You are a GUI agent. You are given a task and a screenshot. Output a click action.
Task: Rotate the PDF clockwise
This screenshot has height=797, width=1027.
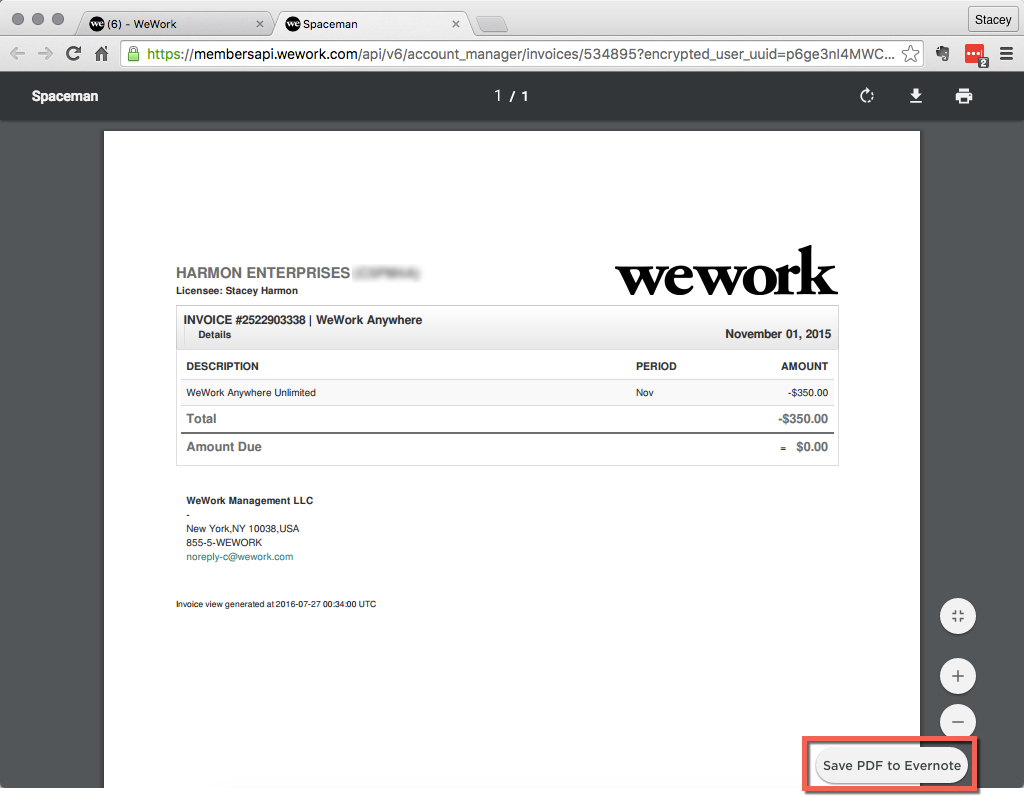(x=867, y=96)
